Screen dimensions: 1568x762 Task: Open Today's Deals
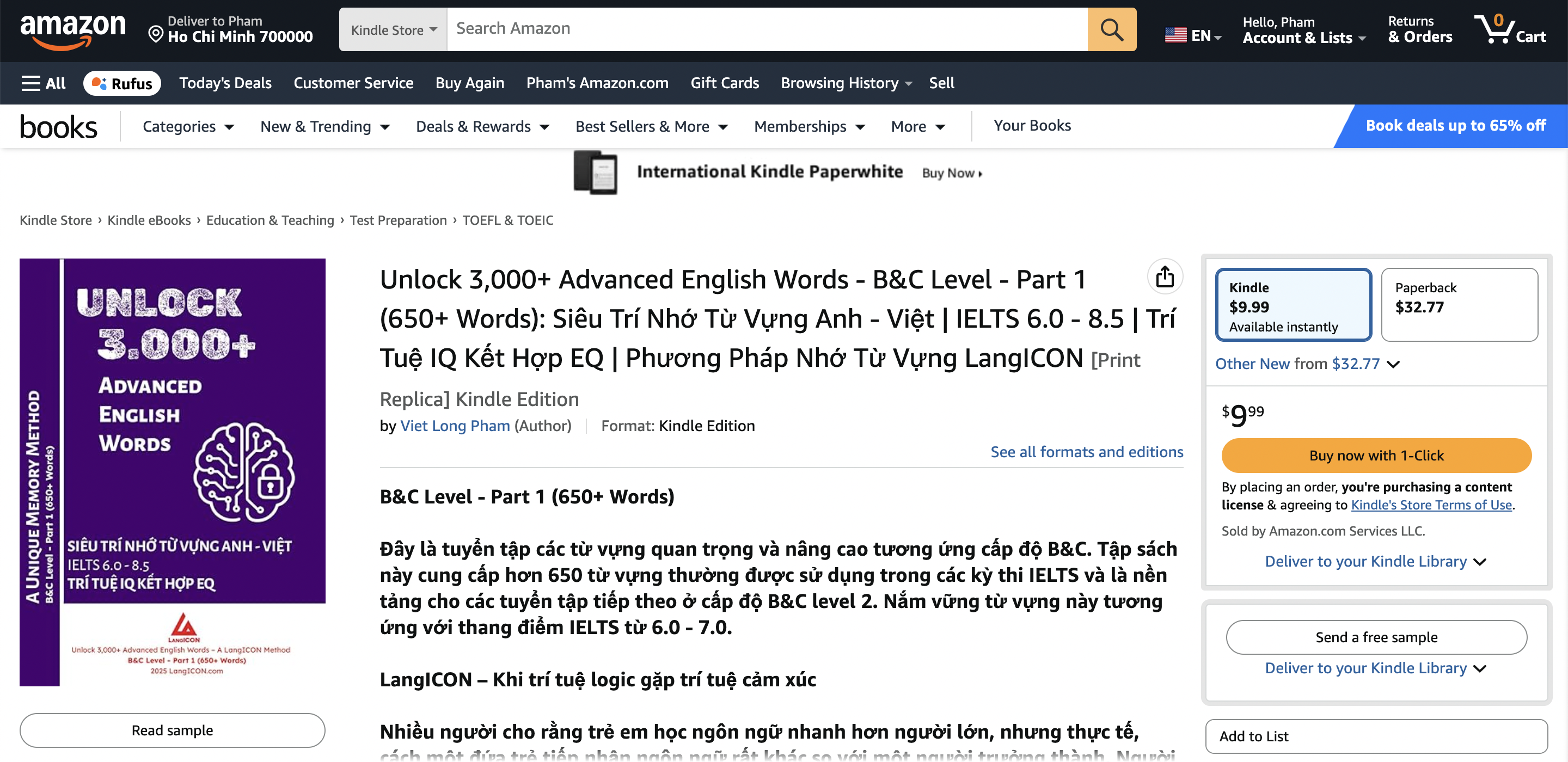(x=225, y=83)
